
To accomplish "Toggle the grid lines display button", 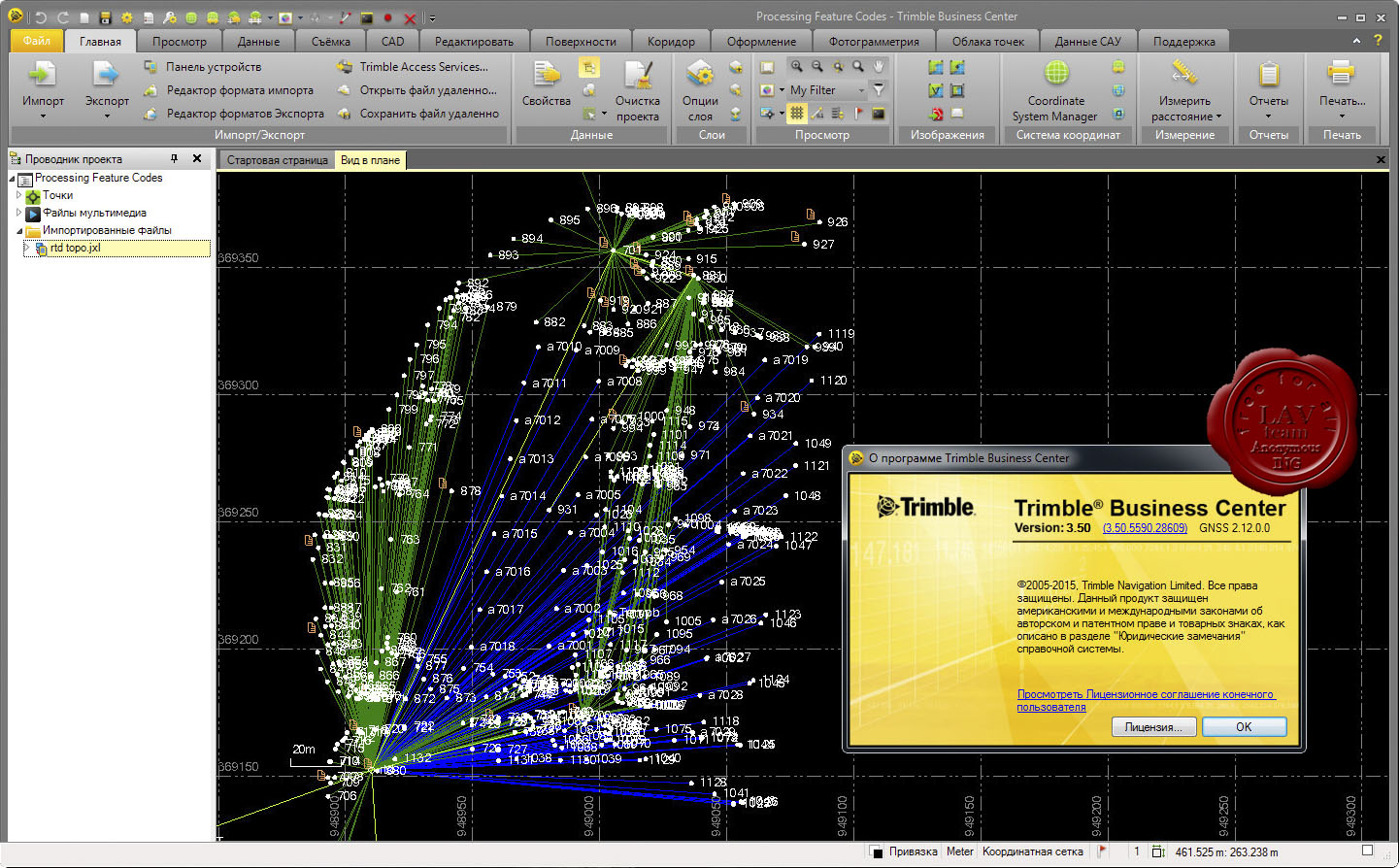I will tap(796, 114).
